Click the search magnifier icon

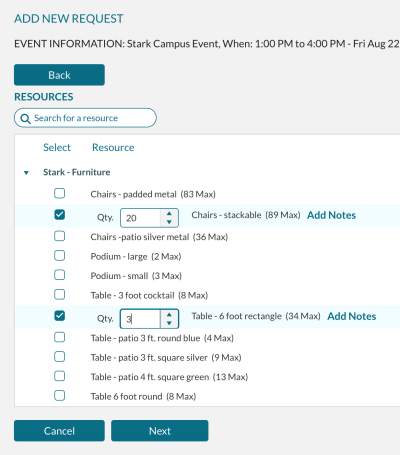point(25,118)
